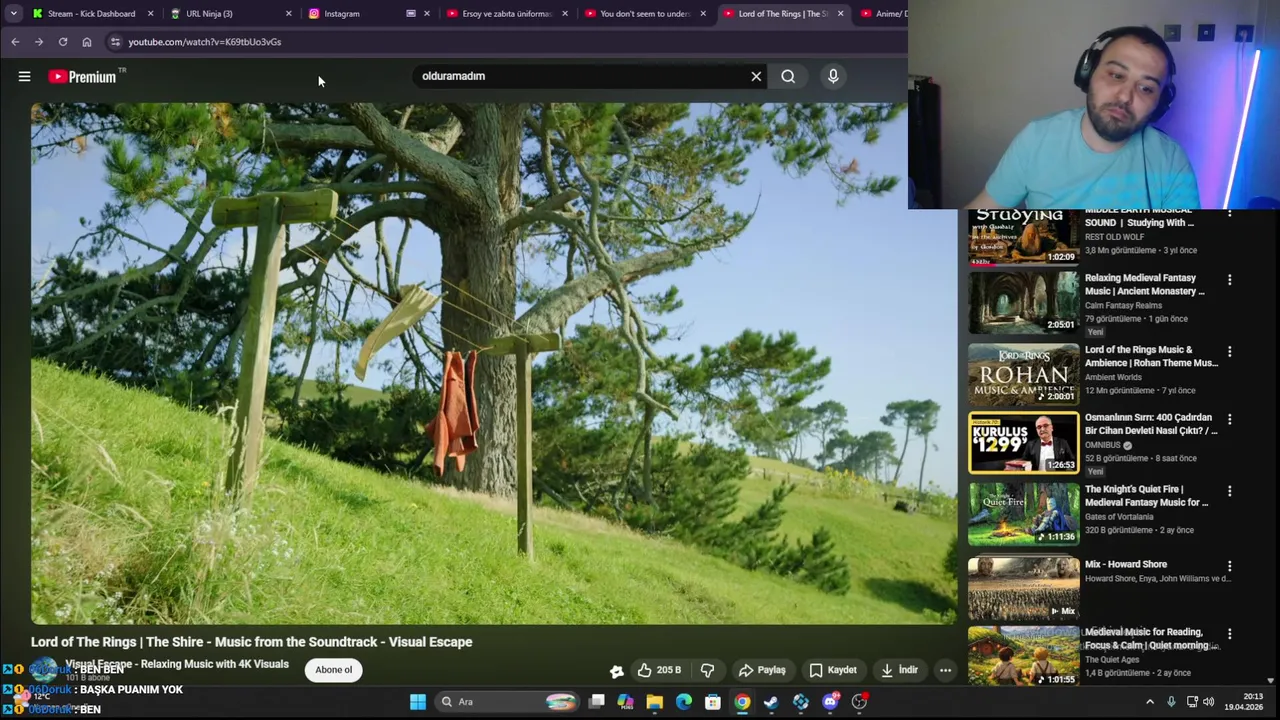
Task: Open the Lord of the Rings Music & Ambience title
Action: [x=1151, y=356]
